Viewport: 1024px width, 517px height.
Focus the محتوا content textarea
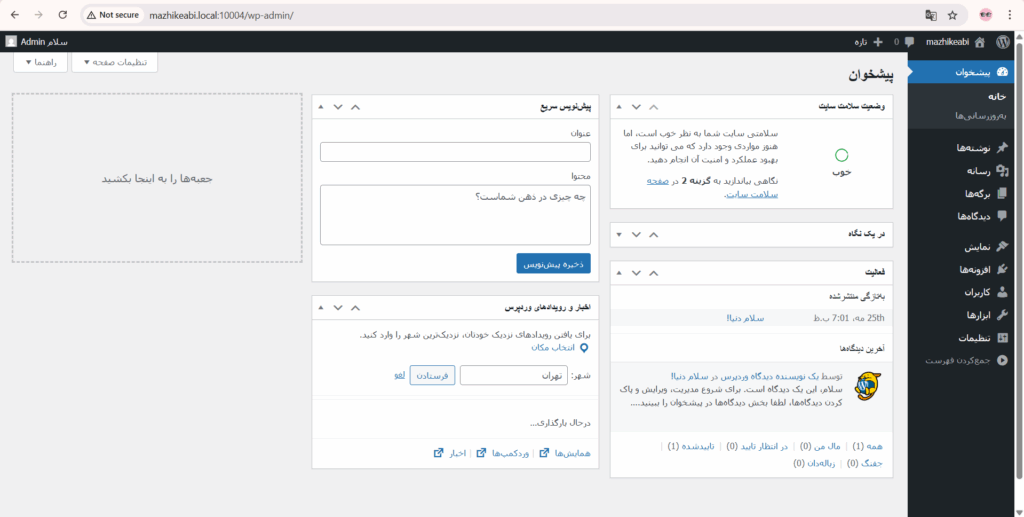tap(455, 215)
